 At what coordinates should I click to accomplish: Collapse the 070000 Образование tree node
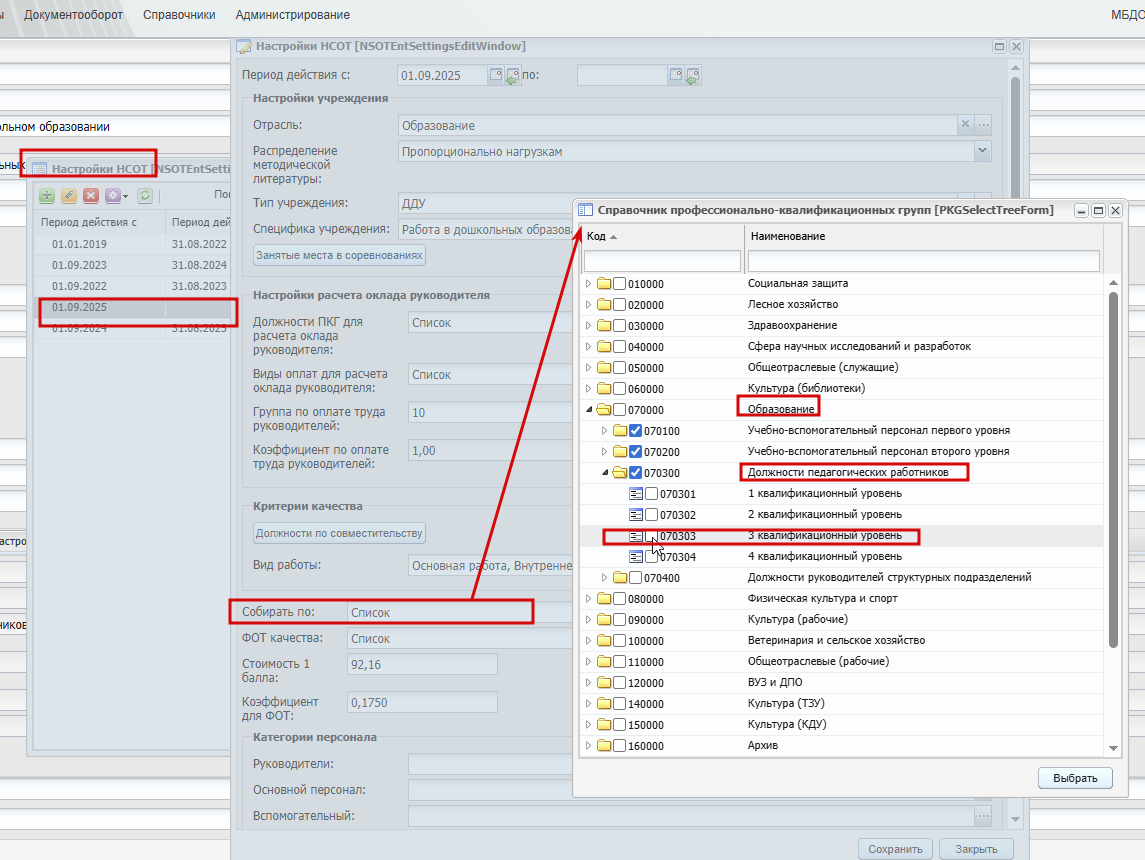589,410
